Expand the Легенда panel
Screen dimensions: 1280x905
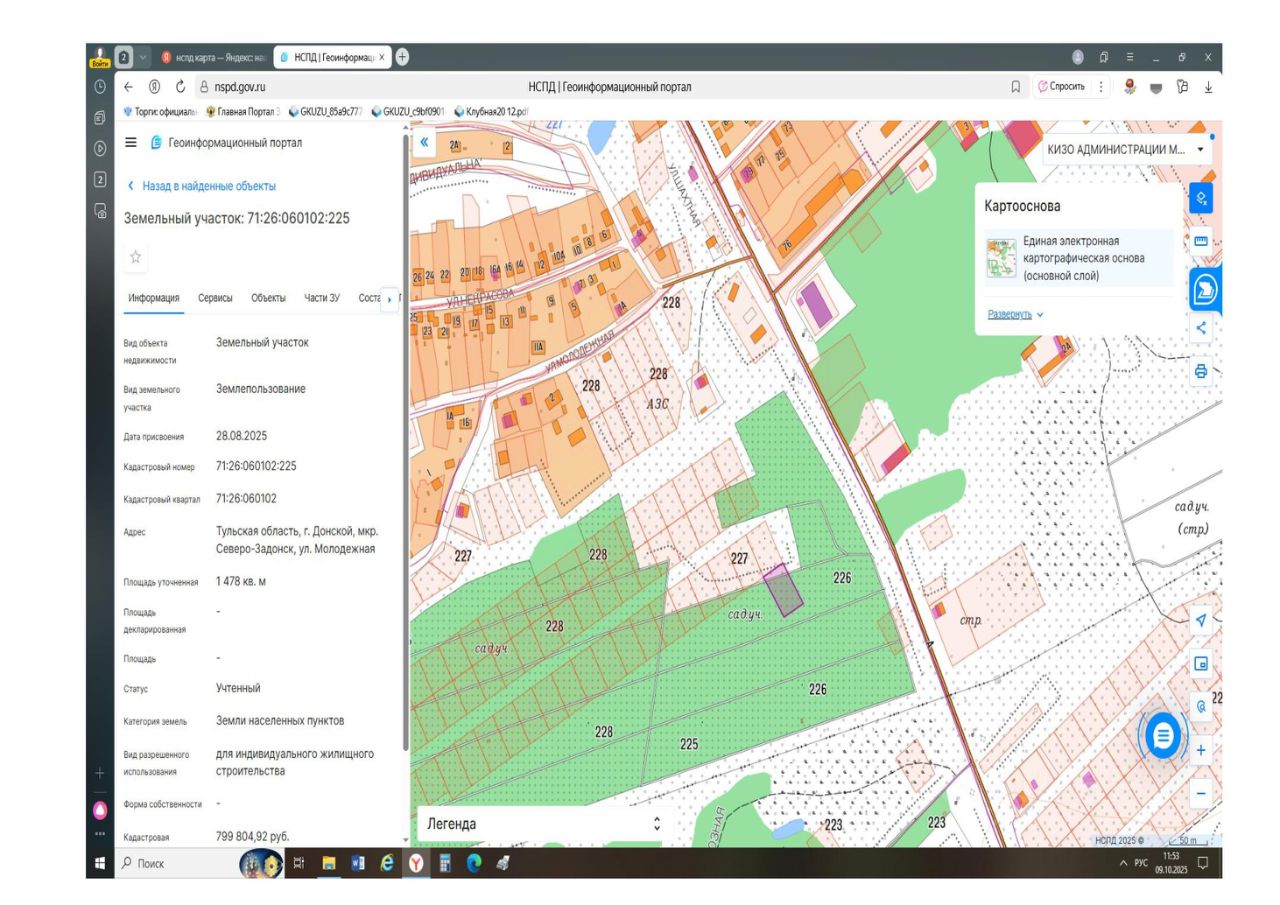click(540, 824)
